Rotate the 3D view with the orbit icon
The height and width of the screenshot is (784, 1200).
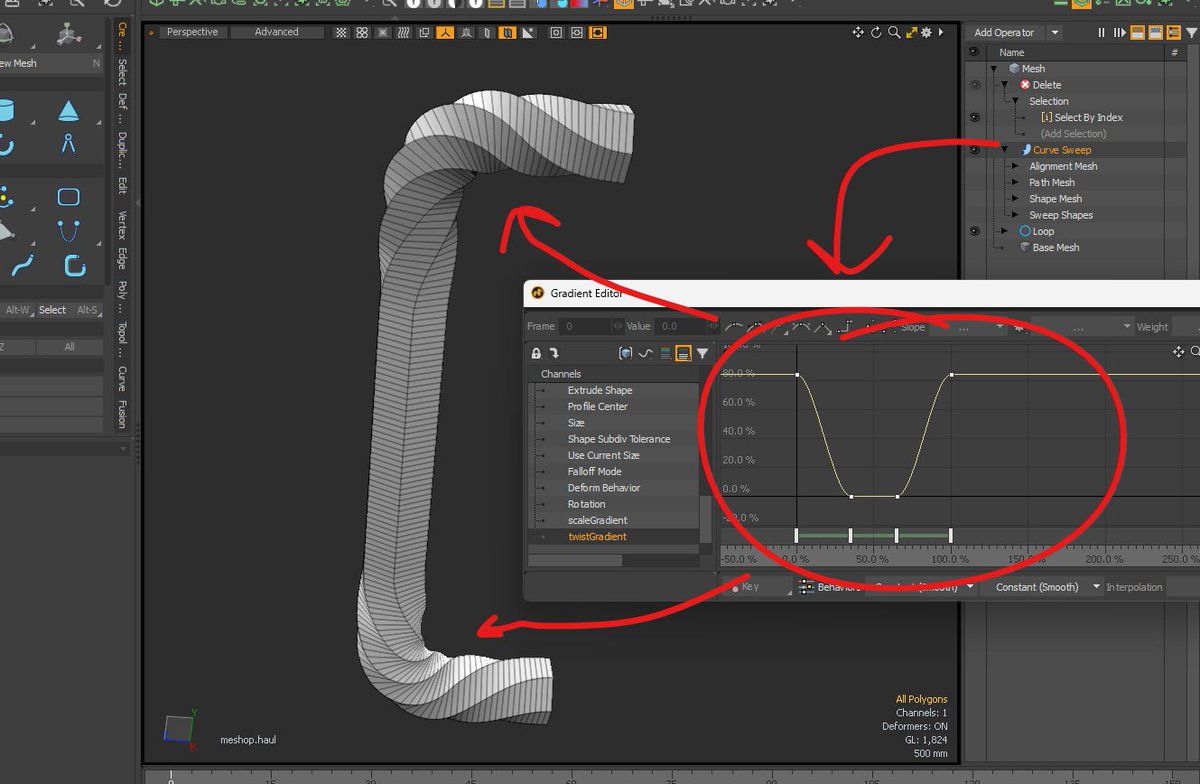(876, 32)
